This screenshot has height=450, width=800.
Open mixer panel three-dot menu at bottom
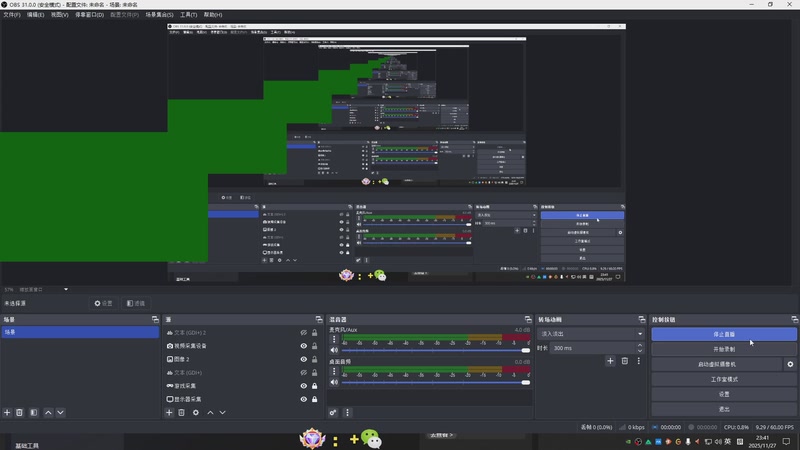click(347, 412)
